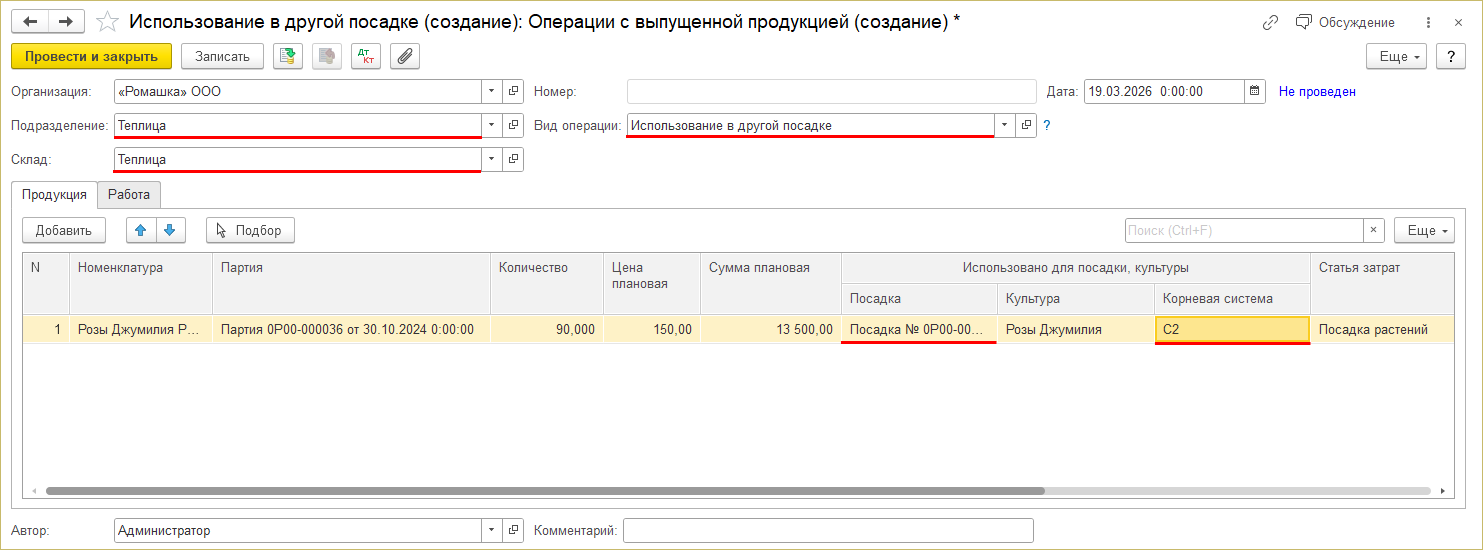Click Записать button
This screenshot has height=550, width=1483.
tap(222, 57)
